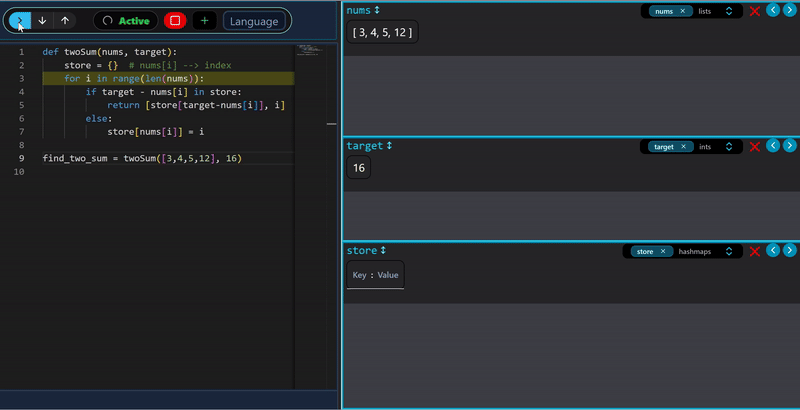The height and width of the screenshot is (410, 800).
Task: Click the code minimap preview
Action: click(x=311, y=50)
